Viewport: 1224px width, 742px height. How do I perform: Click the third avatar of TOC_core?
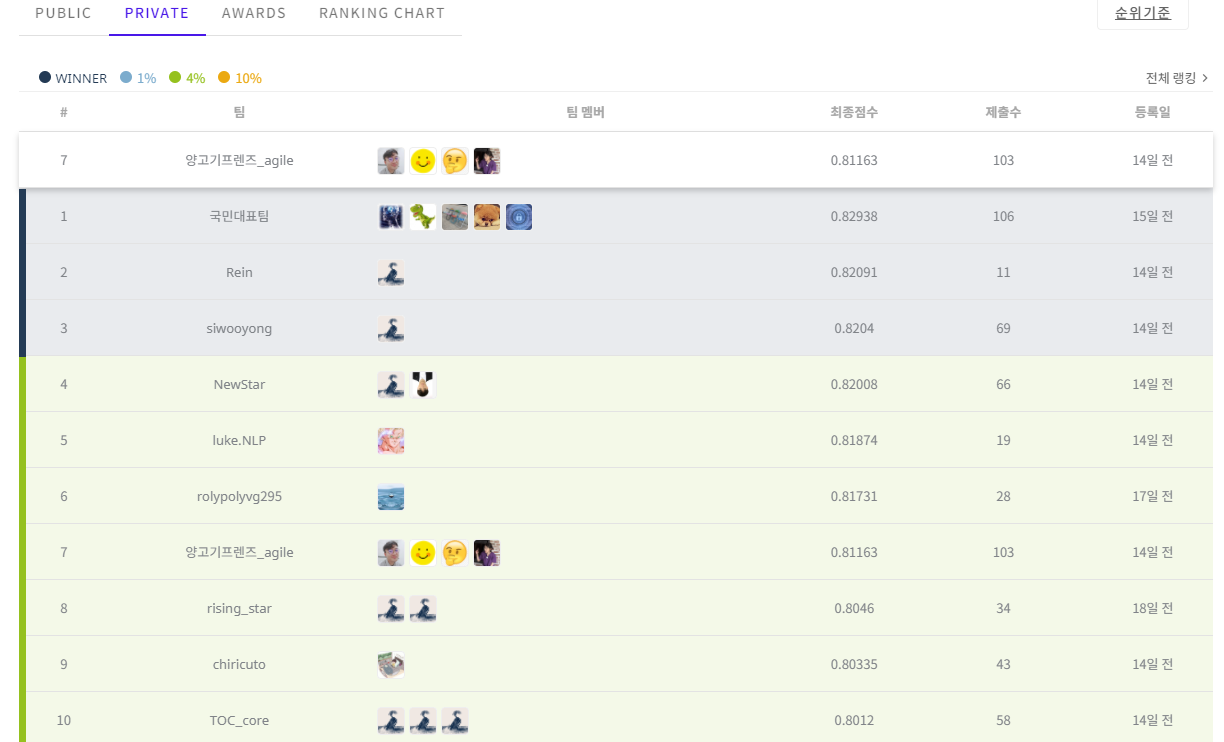(455, 721)
